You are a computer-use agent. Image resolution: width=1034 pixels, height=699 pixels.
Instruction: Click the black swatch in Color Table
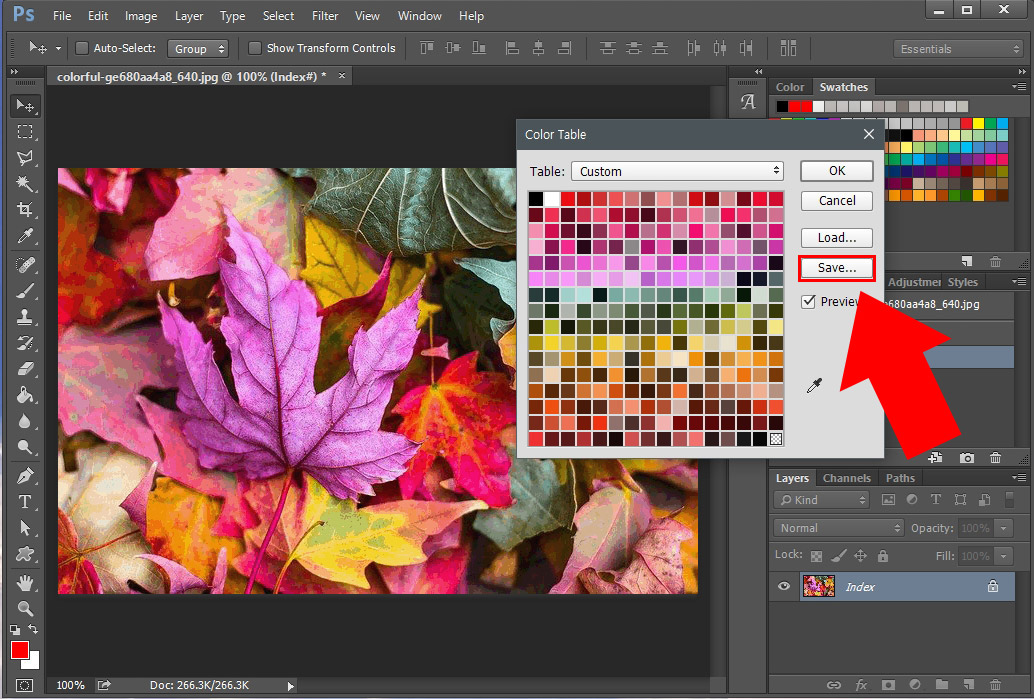535,199
